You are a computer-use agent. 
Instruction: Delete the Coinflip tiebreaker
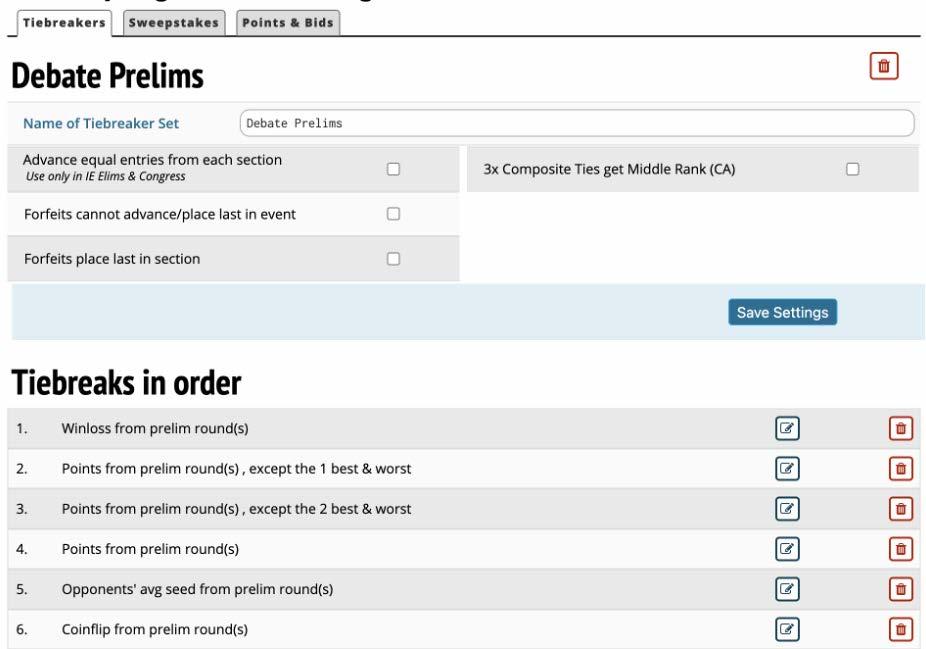click(x=901, y=628)
